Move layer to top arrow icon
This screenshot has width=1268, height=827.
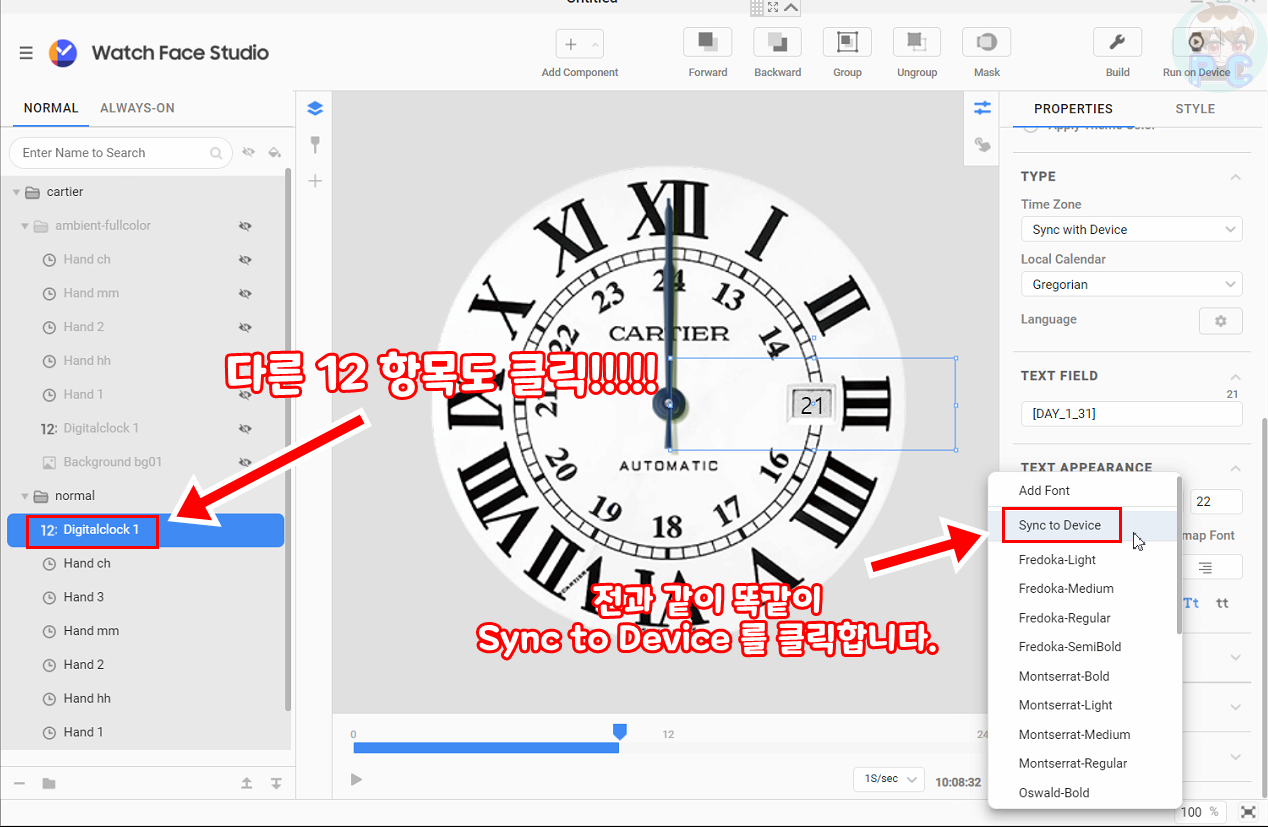tap(246, 783)
